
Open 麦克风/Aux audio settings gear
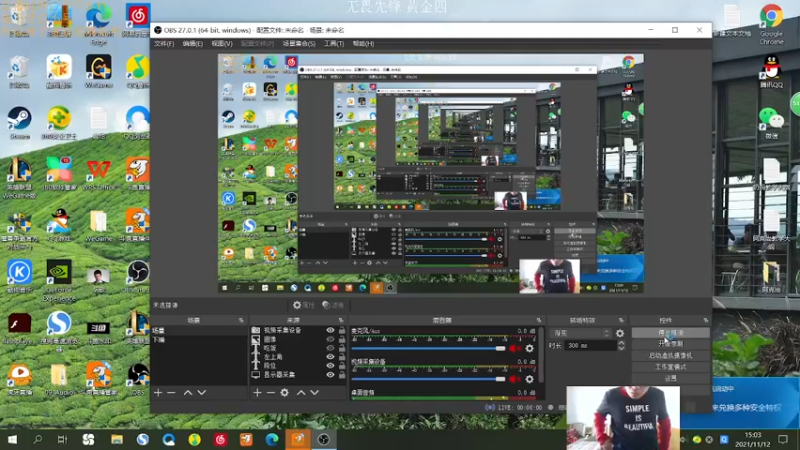(530, 348)
